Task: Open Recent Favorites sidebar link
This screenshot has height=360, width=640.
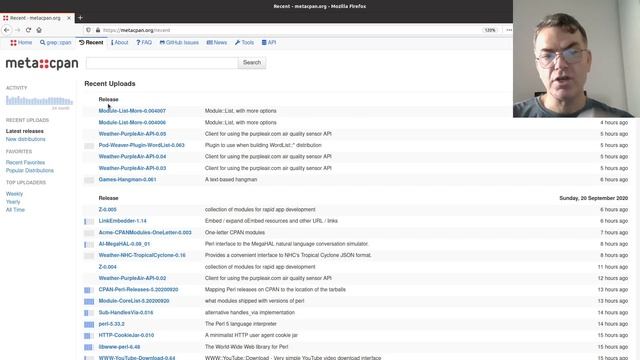Action: (x=25, y=162)
